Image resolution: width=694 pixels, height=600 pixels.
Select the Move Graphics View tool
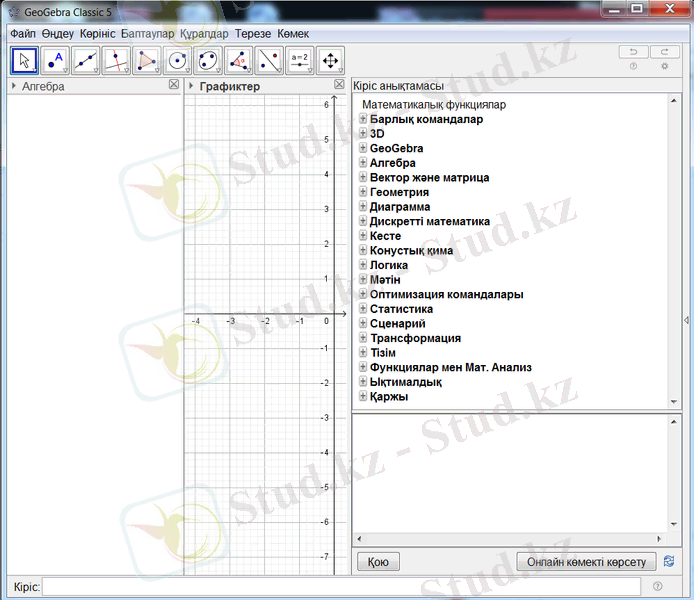tap(330, 61)
